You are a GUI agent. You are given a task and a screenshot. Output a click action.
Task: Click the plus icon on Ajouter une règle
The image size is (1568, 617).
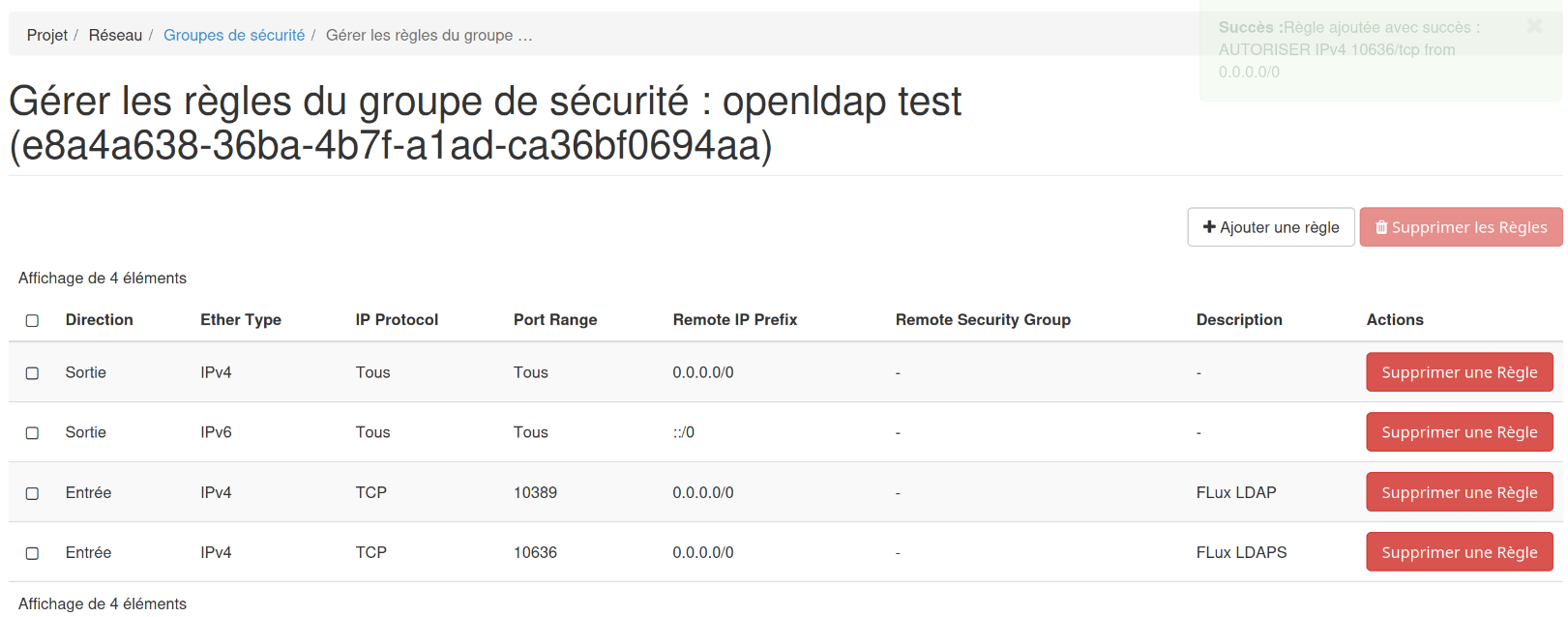pos(1209,227)
